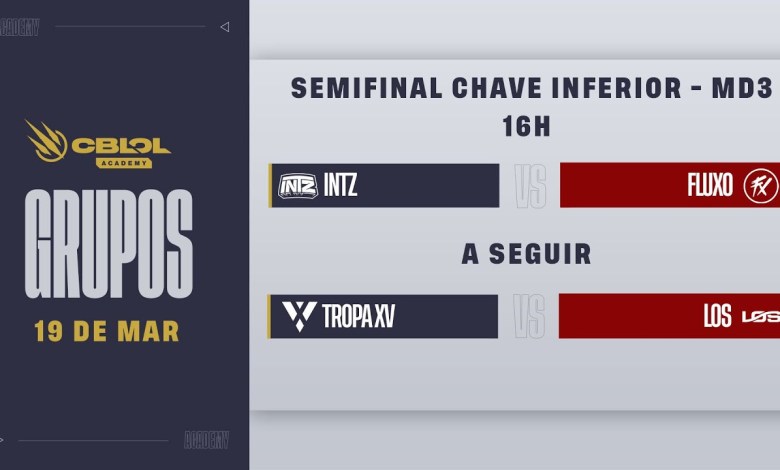780x470 pixels.
Task: Click the A SEGUIR label
Action: tap(526, 254)
